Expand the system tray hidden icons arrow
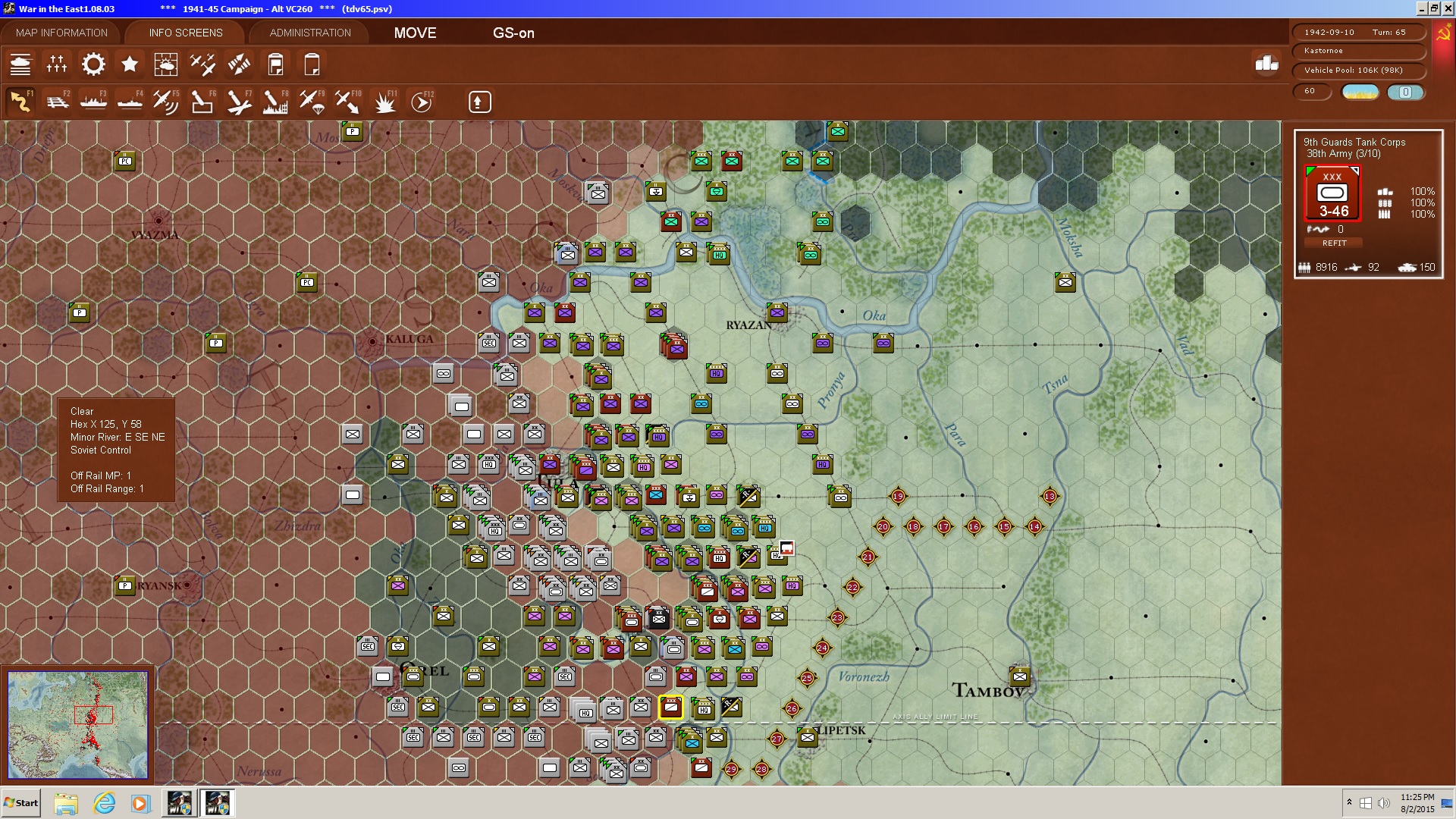1456x819 pixels. coord(1349,803)
